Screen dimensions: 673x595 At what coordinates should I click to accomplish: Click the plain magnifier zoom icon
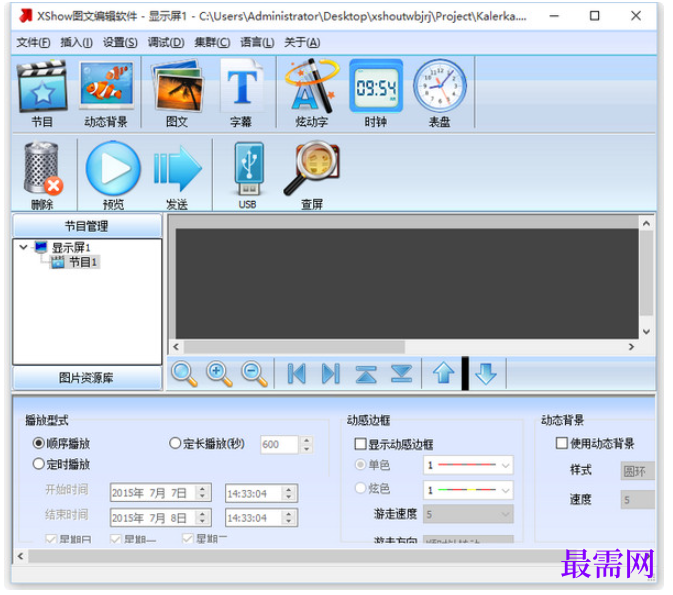[184, 373]
